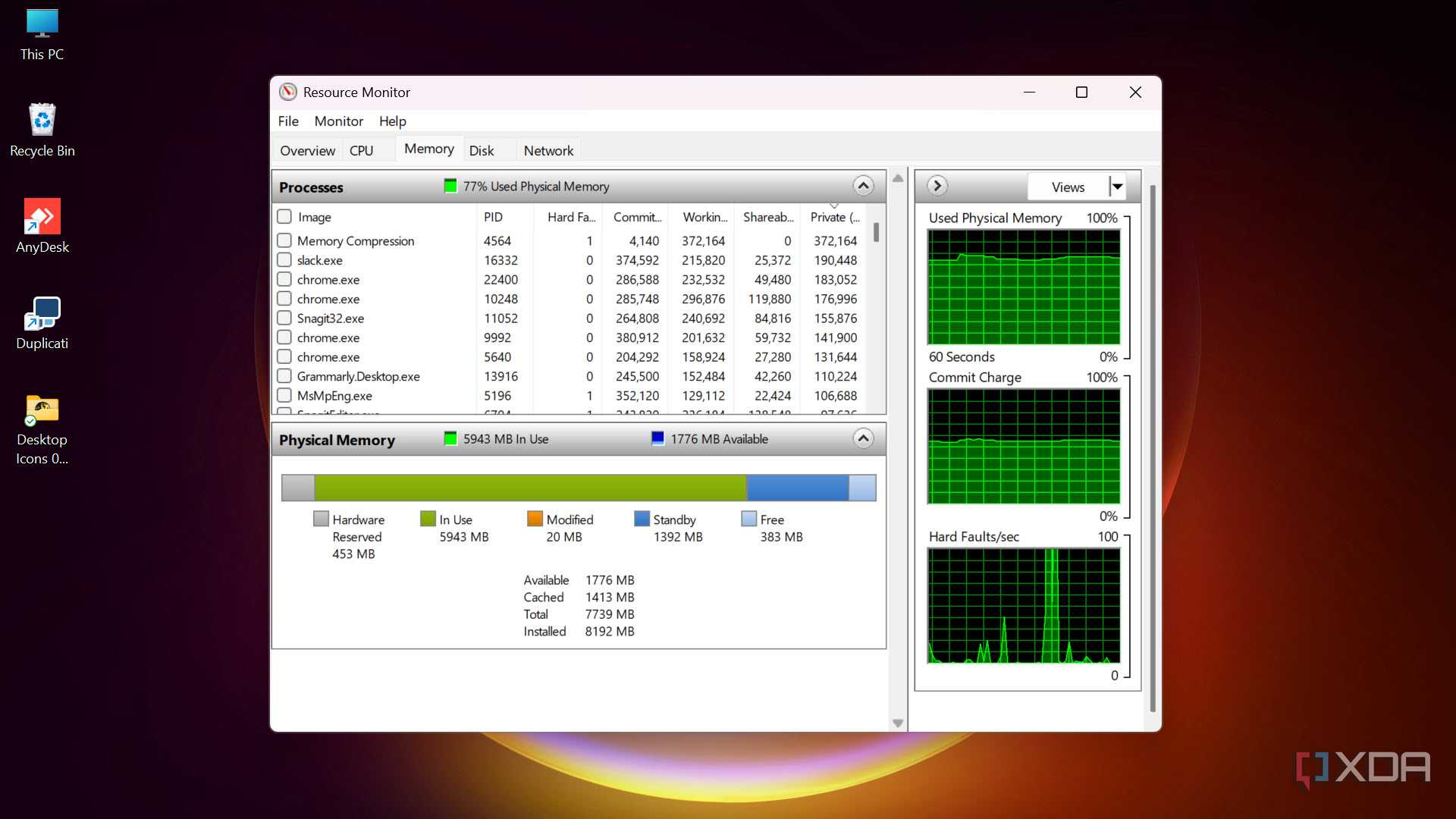
Task: Sort by Commit column header
Action: pyautogui.click(x=637, y=217)
